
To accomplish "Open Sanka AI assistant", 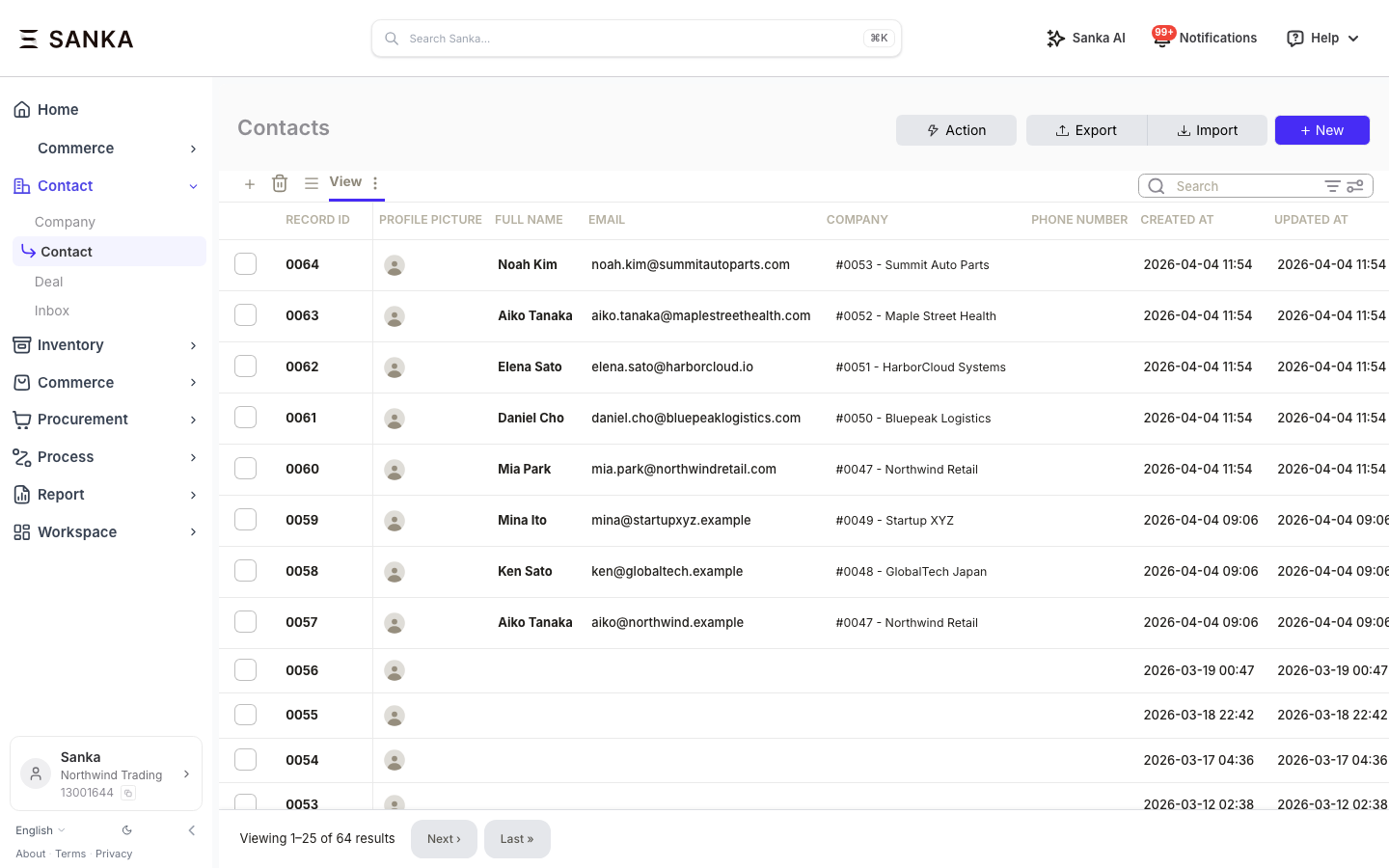I will 1086,39.
